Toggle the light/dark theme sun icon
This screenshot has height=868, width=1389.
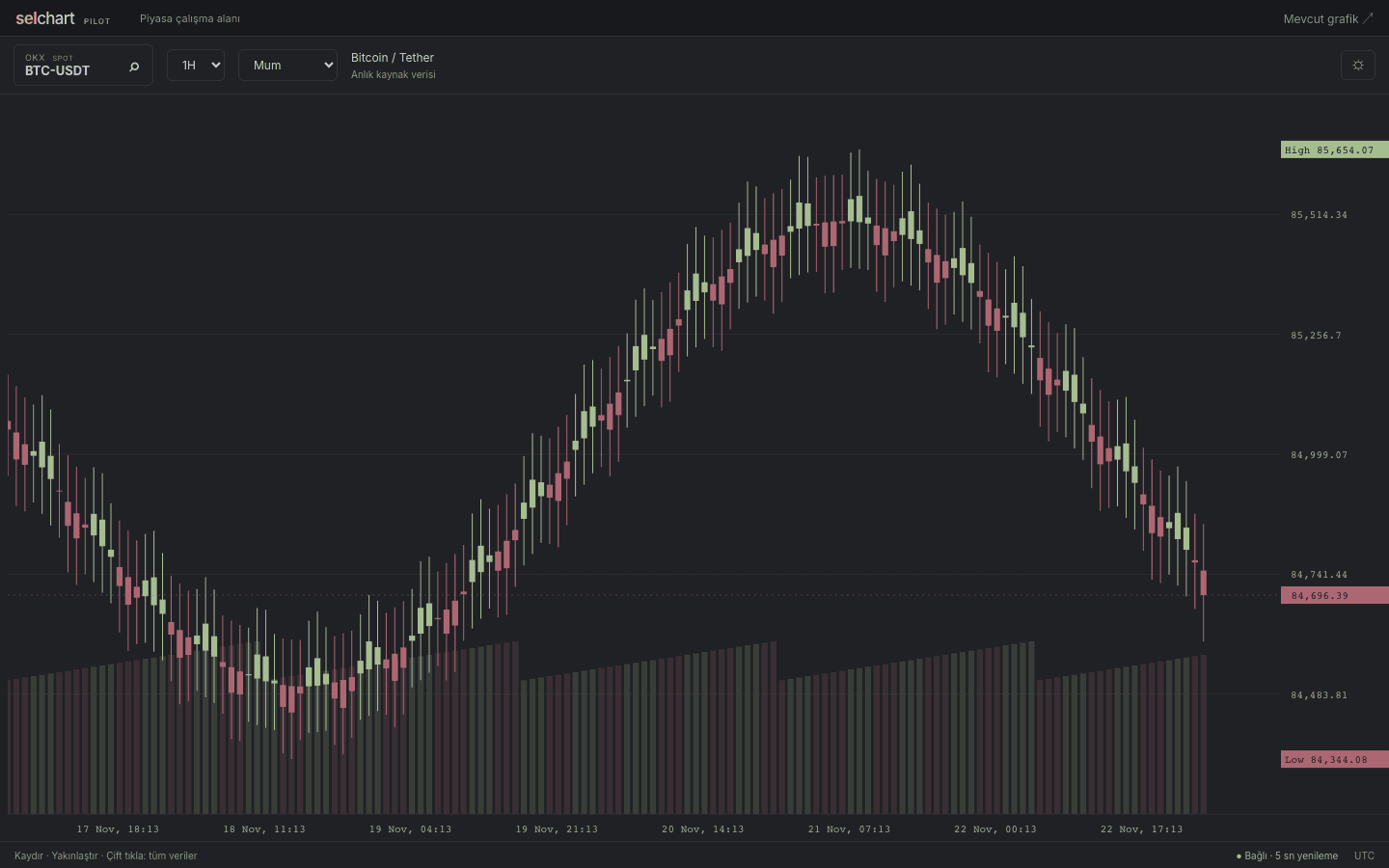pos(1358,65)
